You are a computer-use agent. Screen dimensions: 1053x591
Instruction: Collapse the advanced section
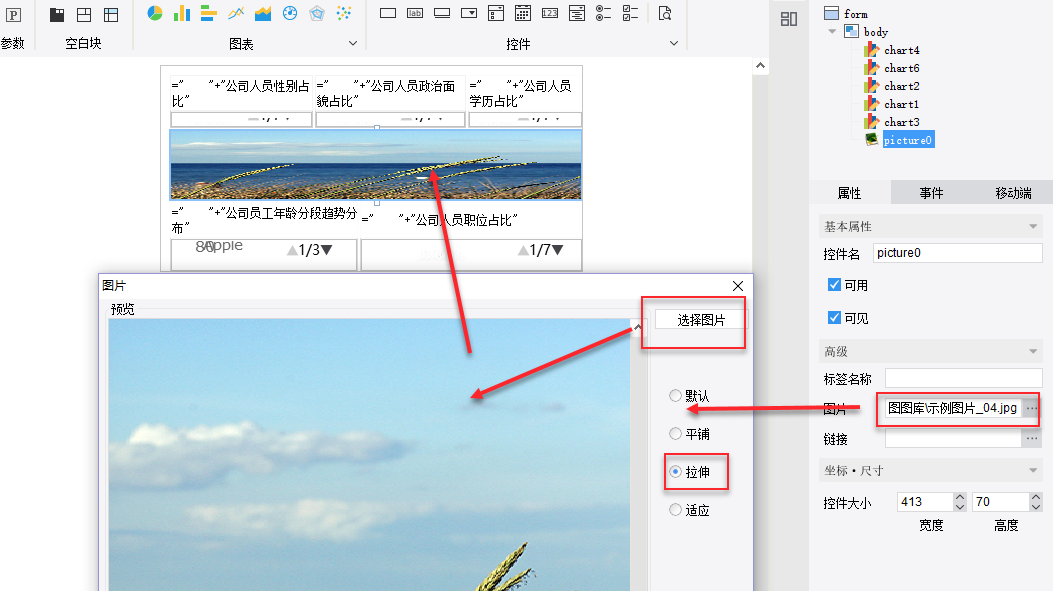tap(1033, 351)
